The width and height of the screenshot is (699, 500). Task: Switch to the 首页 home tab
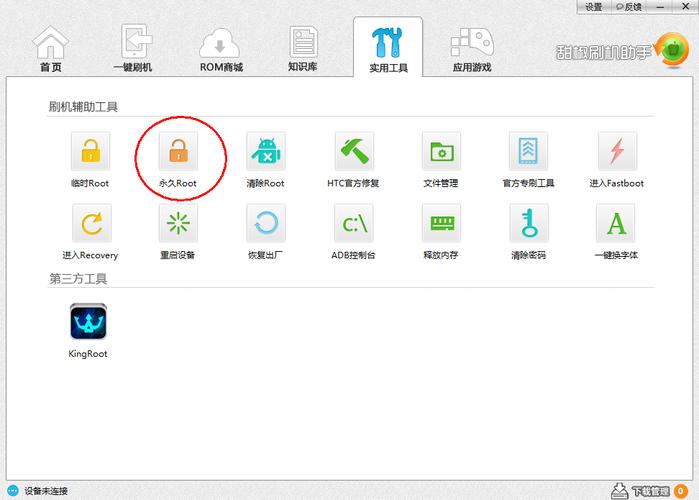pos(51,50)
